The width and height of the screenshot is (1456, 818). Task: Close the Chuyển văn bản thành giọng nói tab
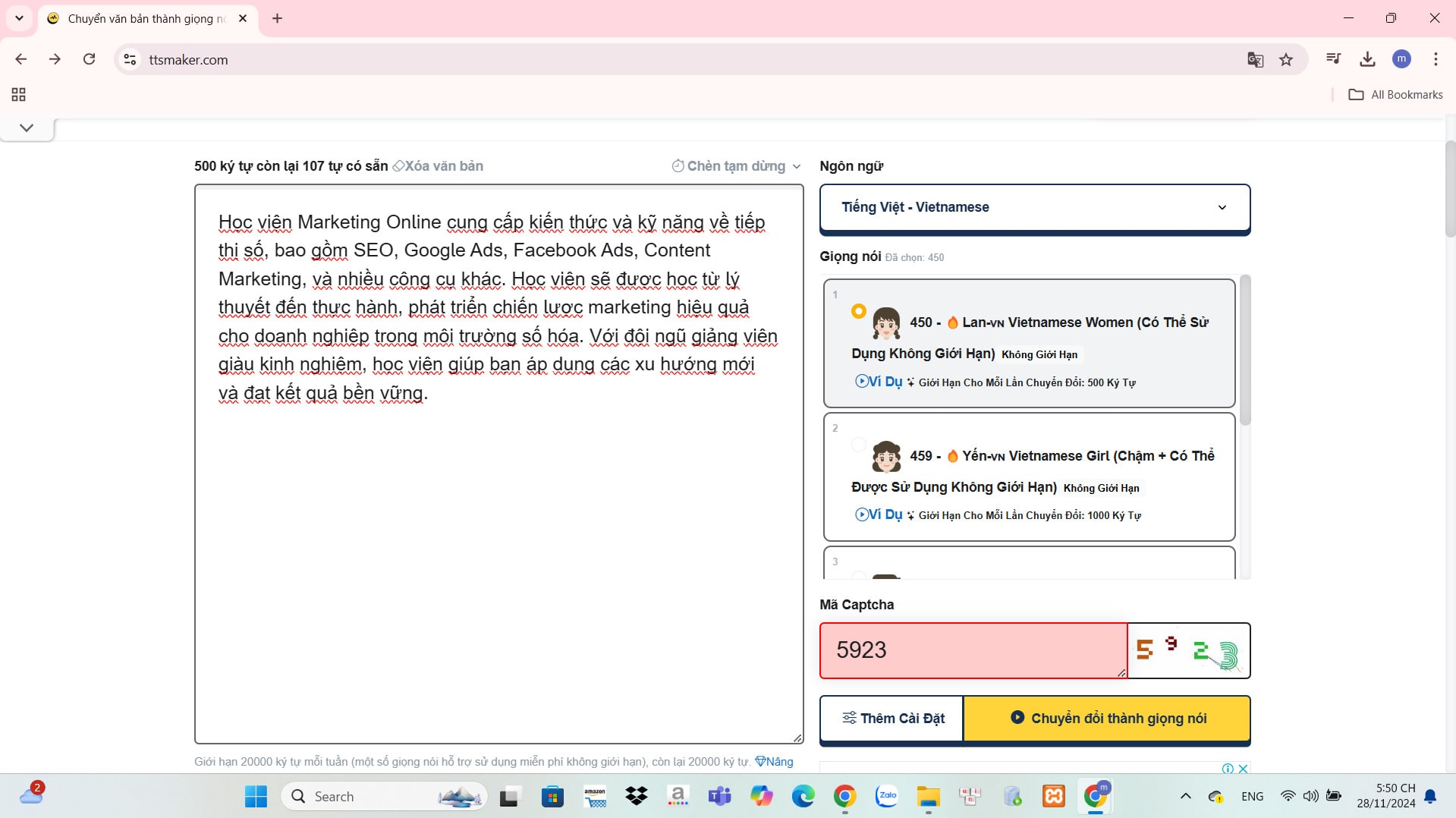pos(243,18)
